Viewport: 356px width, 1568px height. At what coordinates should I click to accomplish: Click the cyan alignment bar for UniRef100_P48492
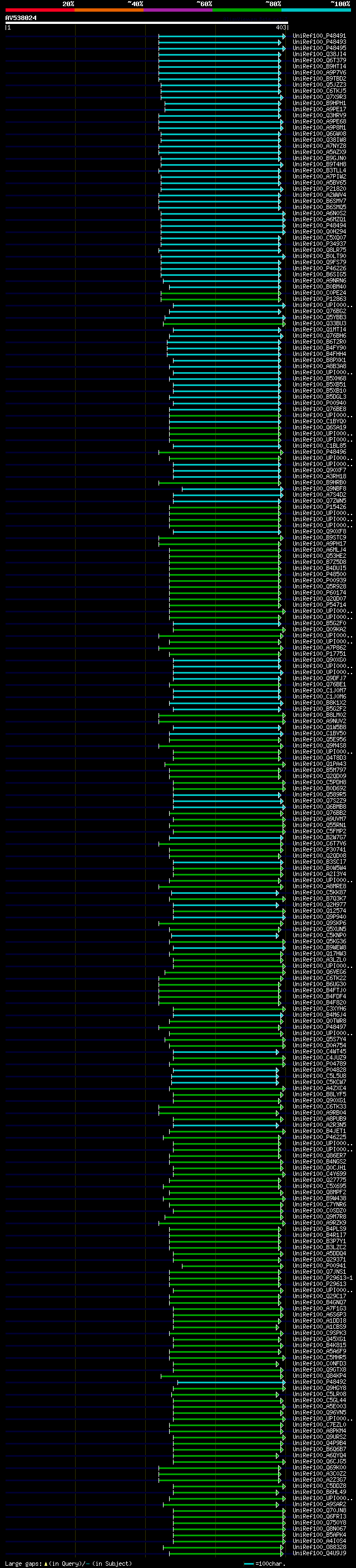[x=231, y=1382]
